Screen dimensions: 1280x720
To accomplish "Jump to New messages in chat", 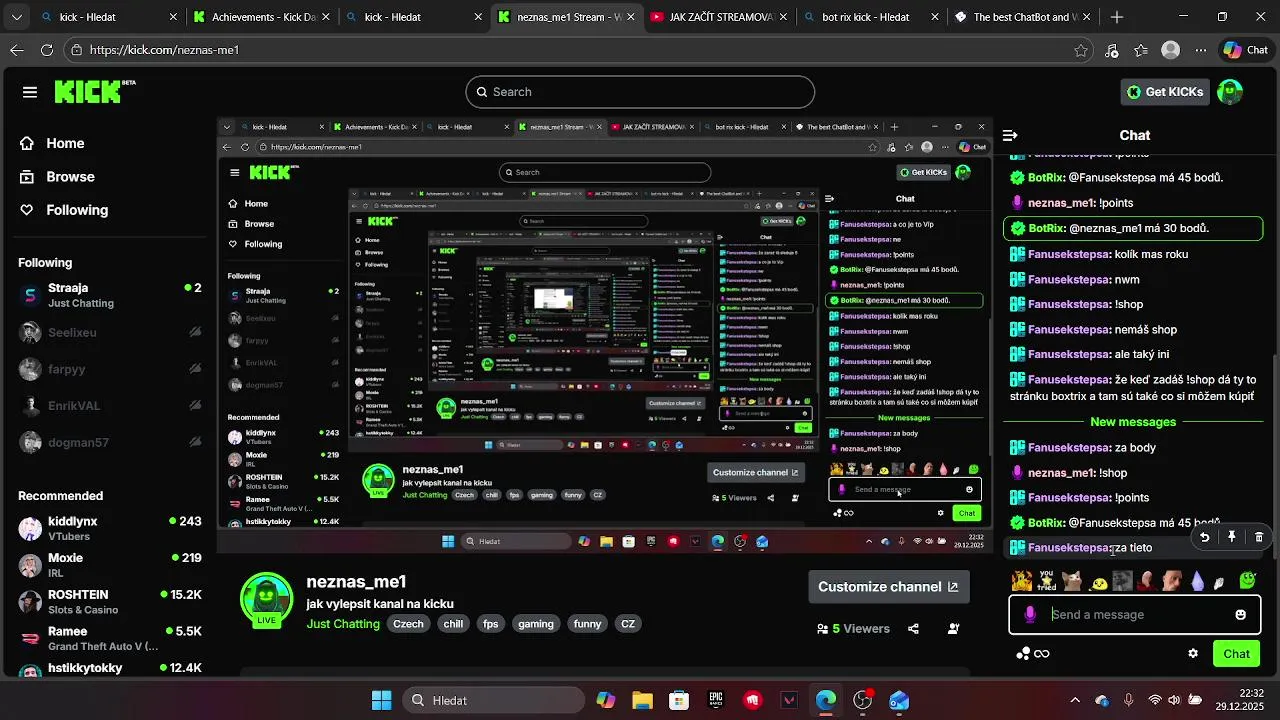I will pyautogui.click(x=1133, y=422).
